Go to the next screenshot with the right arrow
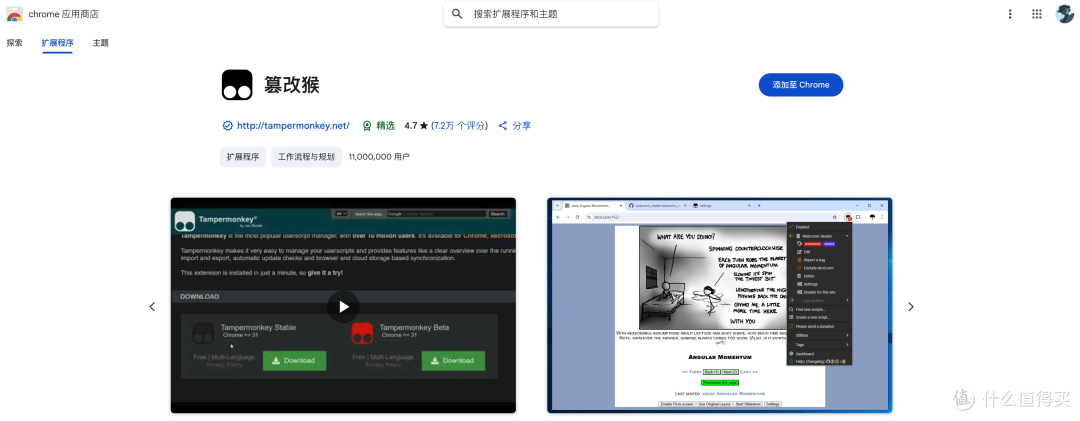1080x421 pixels. coord(911,307)
